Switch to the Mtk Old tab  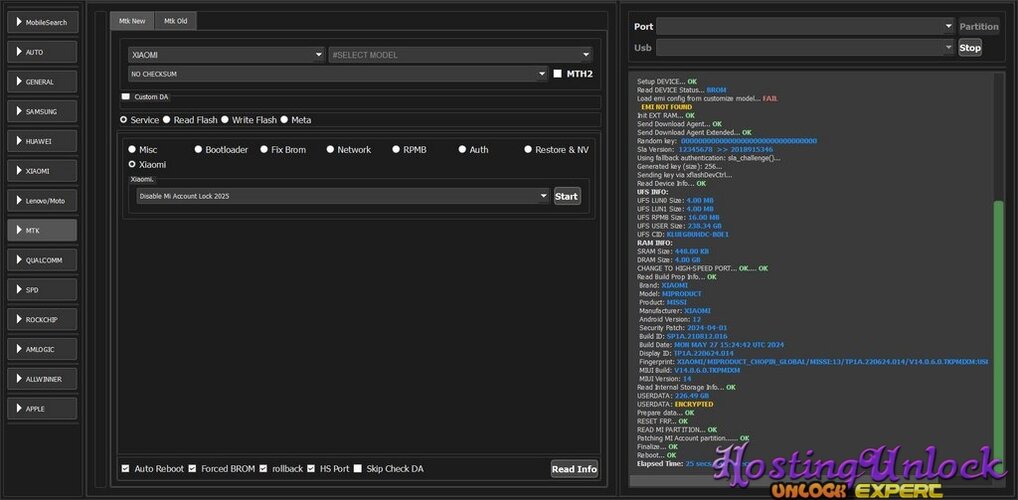click(x=175, y=21)
